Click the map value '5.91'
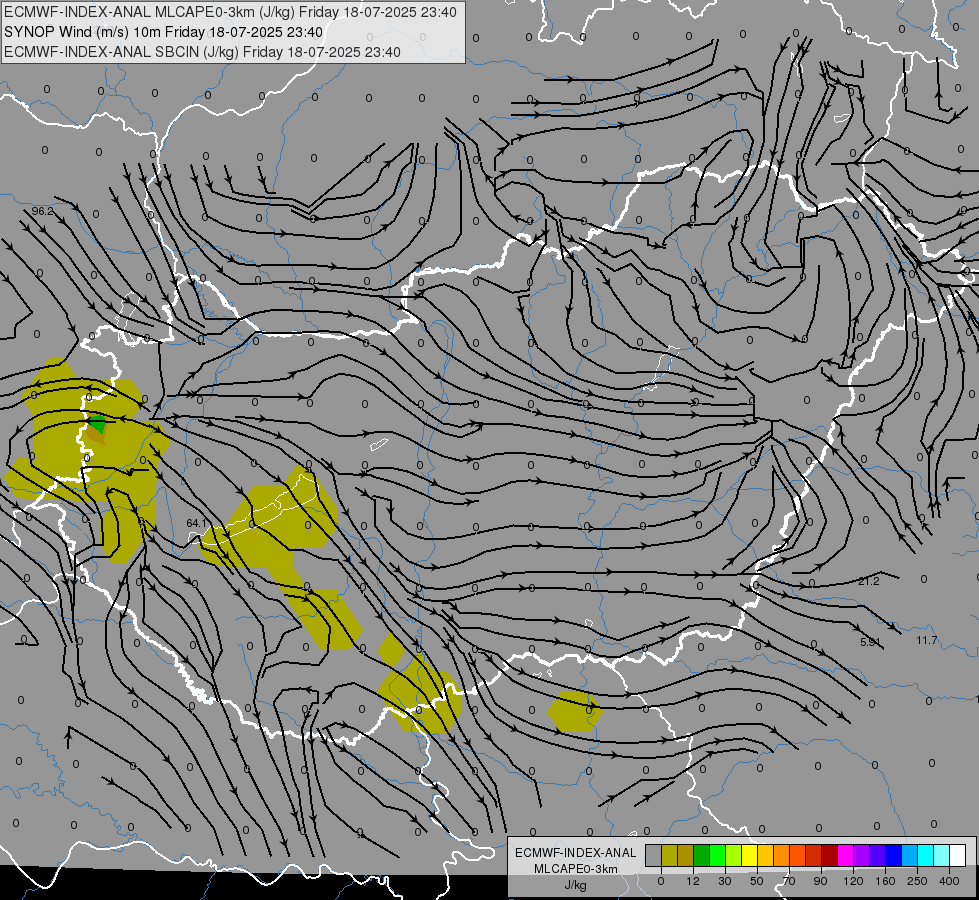This screenshot has width=979, height=900. 870,642
